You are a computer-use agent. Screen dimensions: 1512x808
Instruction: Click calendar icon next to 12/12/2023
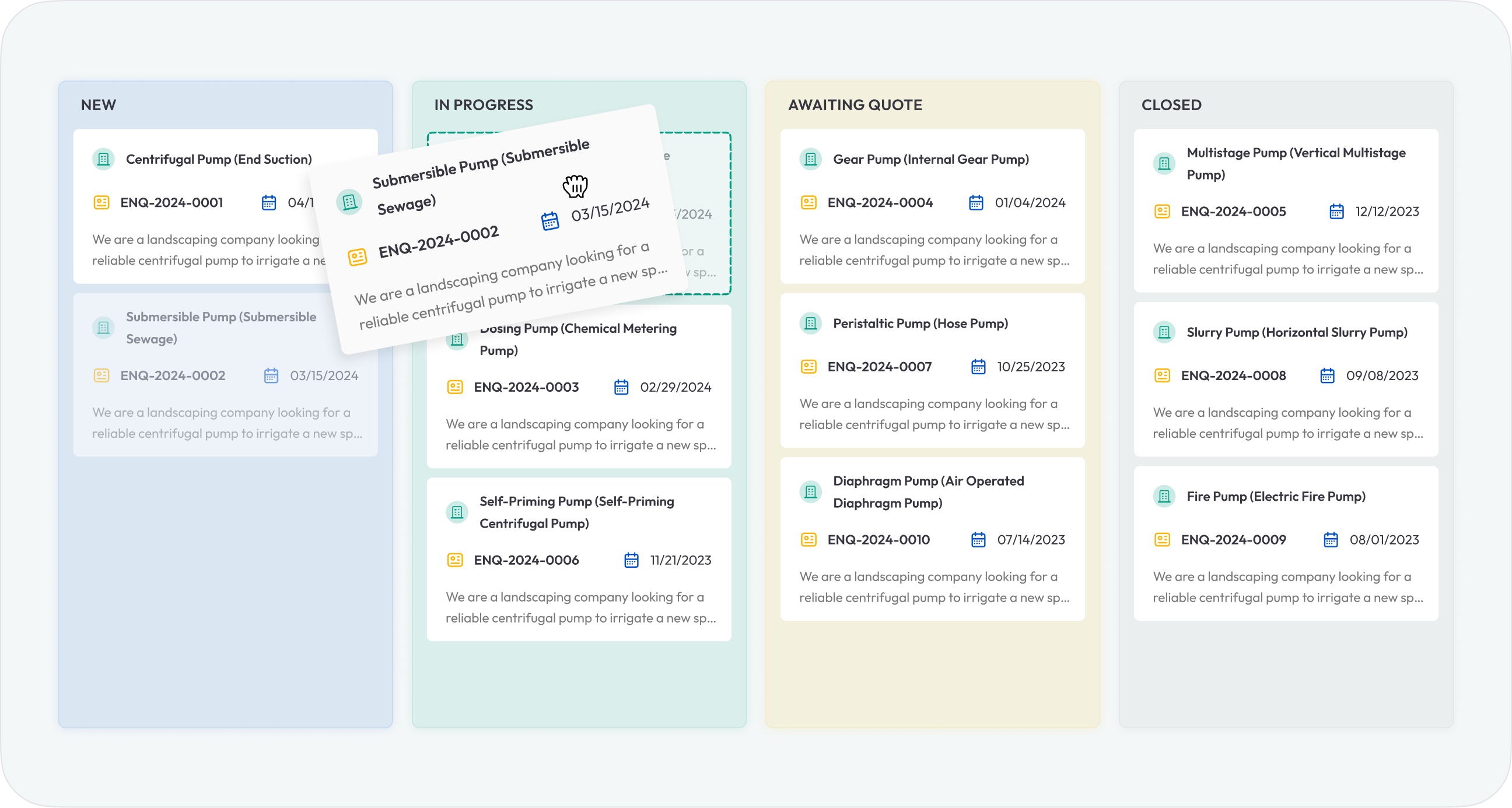(1336, 211)
